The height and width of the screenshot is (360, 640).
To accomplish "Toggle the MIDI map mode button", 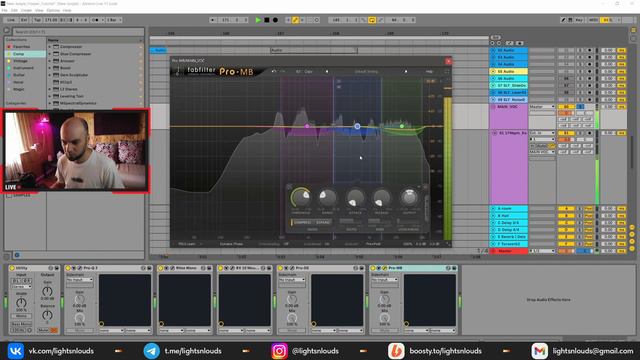I will coord(593,20).
